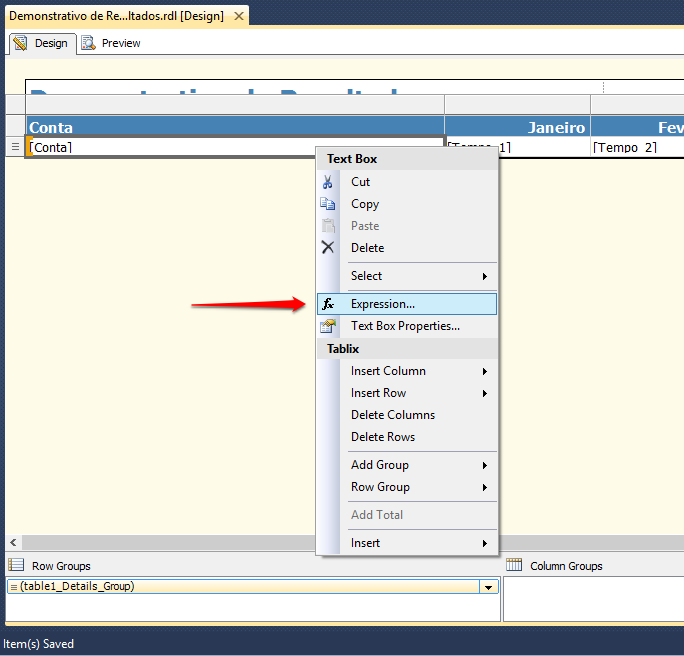The image size is (684, 656).
Task: Click the column handle above Conta
Action: point(235,104)
